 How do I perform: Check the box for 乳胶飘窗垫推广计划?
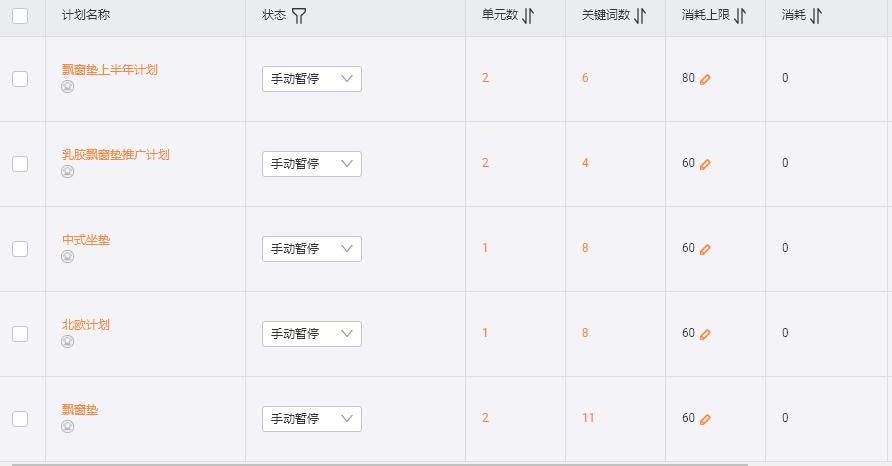pos(20,164)
